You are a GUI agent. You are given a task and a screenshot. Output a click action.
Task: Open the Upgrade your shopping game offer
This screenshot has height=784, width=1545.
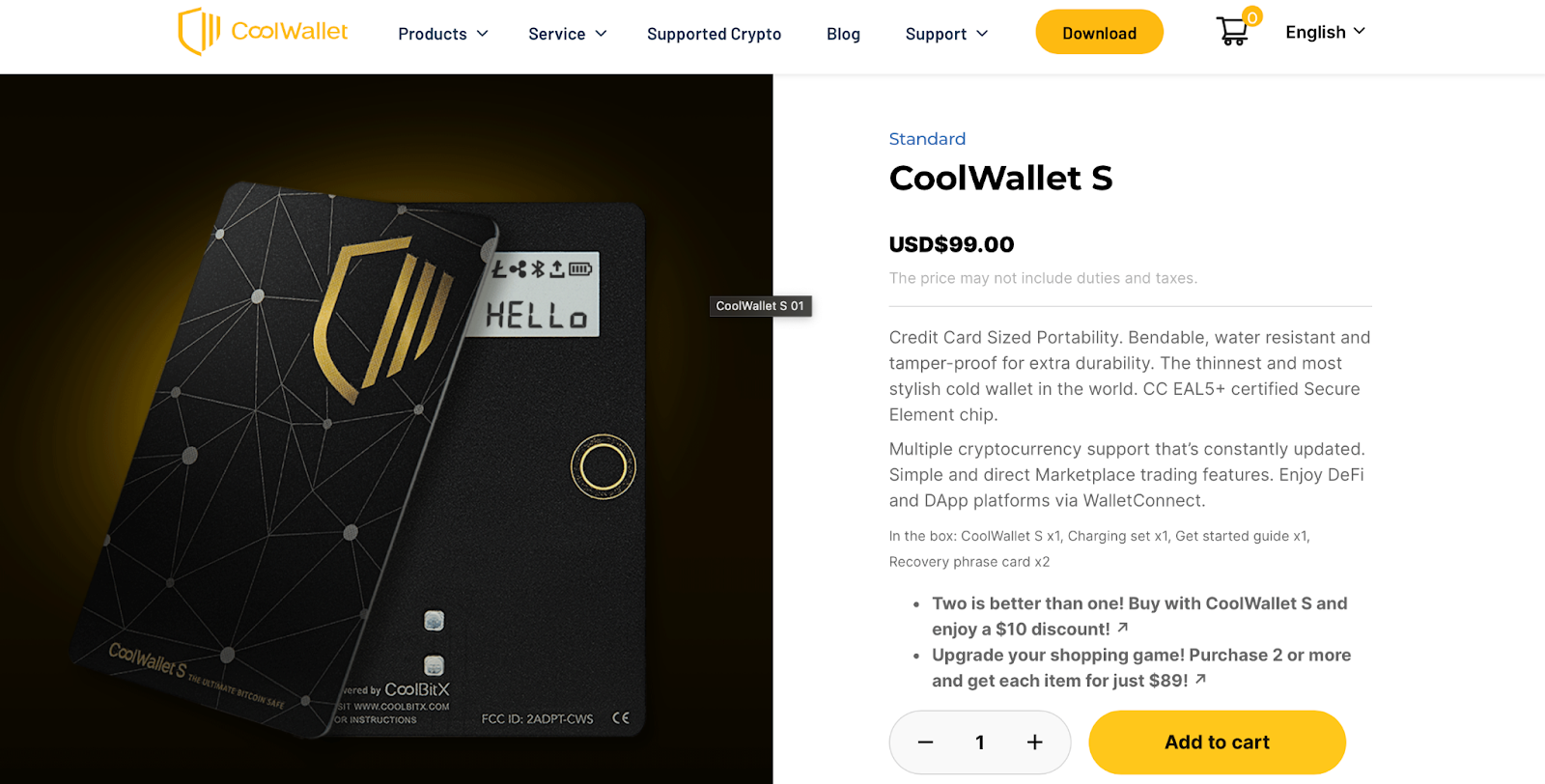1141,667
